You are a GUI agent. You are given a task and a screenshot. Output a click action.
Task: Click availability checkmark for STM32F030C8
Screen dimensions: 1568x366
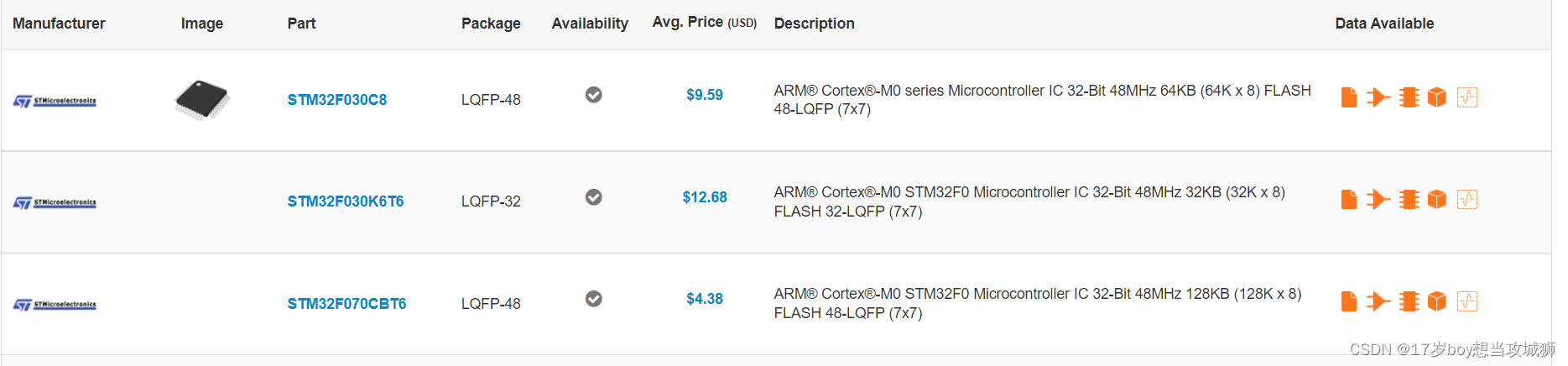(593, 95)
